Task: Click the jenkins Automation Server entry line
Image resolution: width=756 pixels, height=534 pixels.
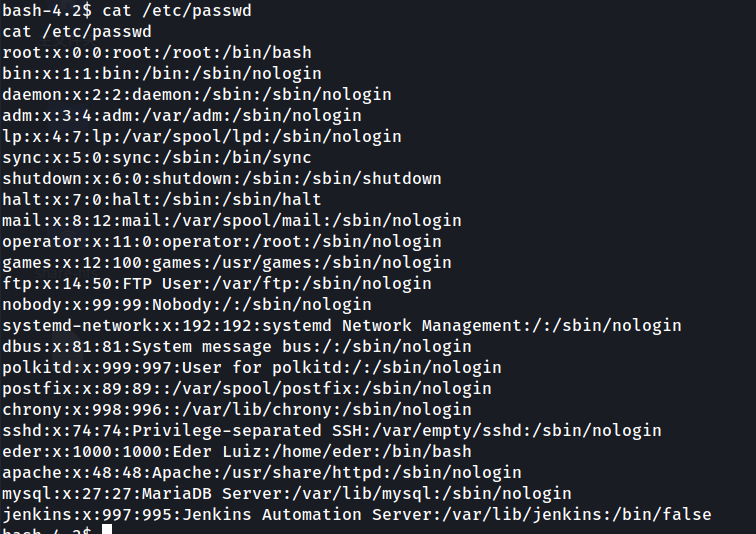Action: (x=356, y=514)
